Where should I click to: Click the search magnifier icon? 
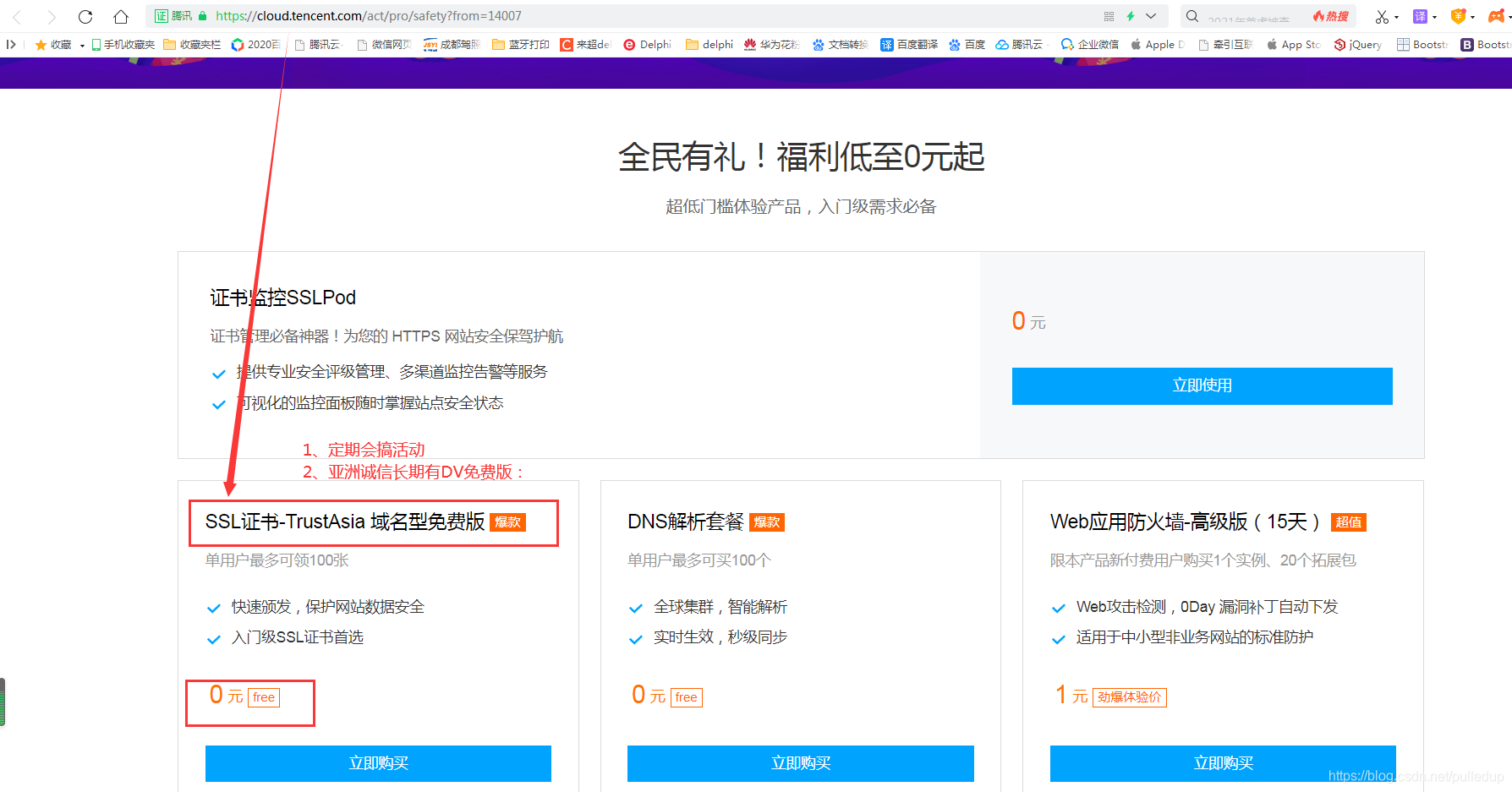click(1192, 16)
